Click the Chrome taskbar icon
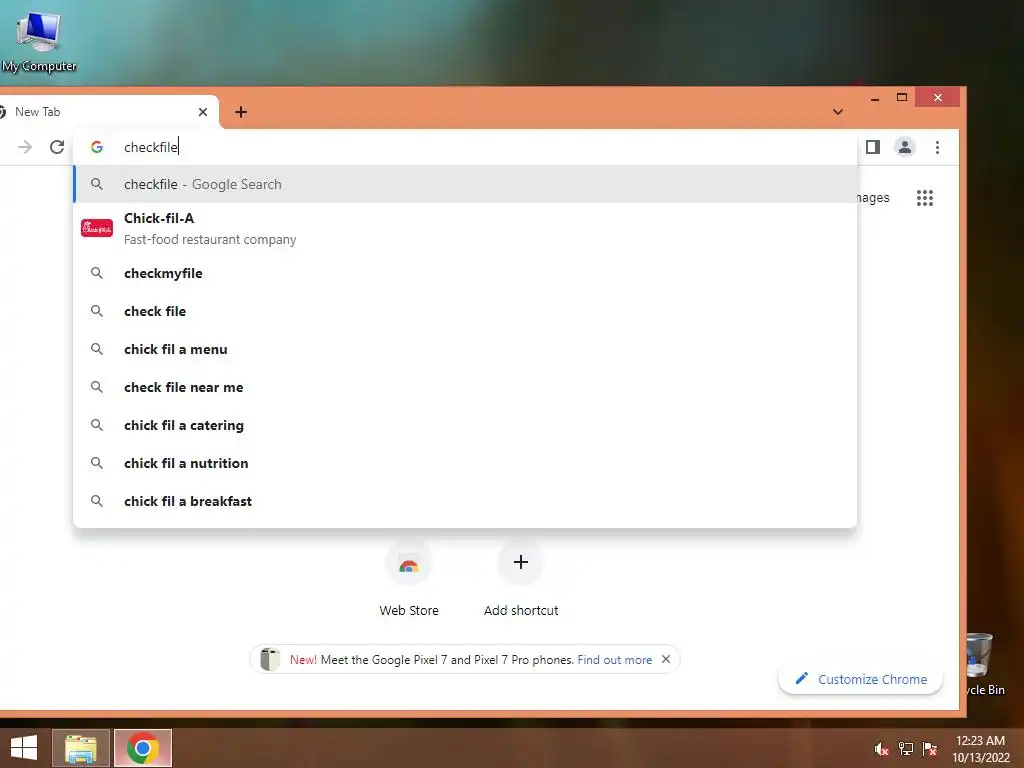Screen dimensions: 1024x768 [143, 748]
